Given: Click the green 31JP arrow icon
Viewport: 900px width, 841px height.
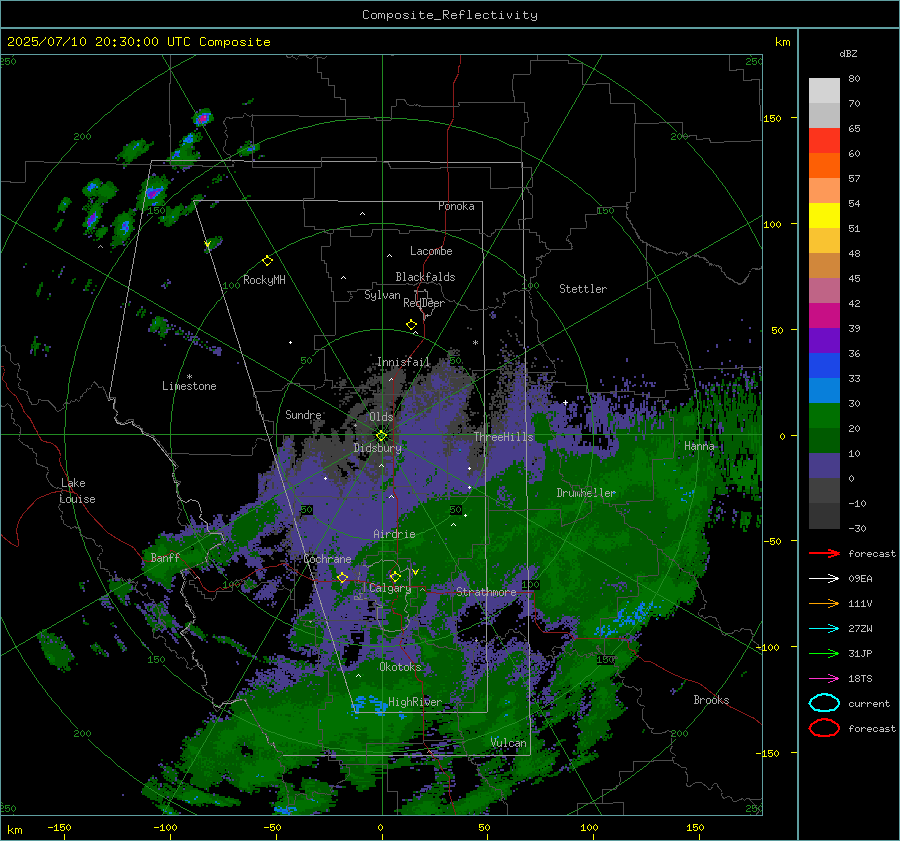Looking at the screenshot, I should coord(824,653).
